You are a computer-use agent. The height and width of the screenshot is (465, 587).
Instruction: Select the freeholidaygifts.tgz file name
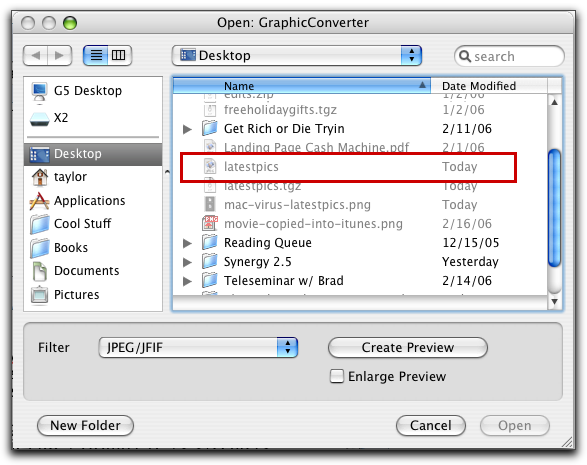tap(280, 110)
